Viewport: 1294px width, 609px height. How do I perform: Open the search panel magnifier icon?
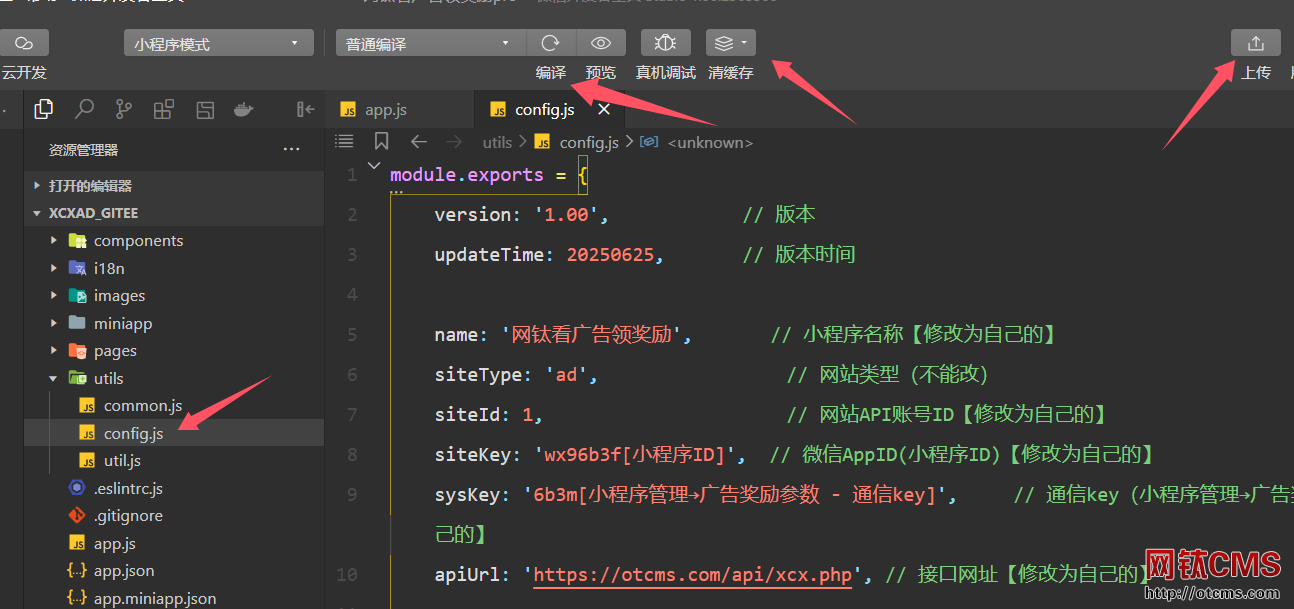84,109
